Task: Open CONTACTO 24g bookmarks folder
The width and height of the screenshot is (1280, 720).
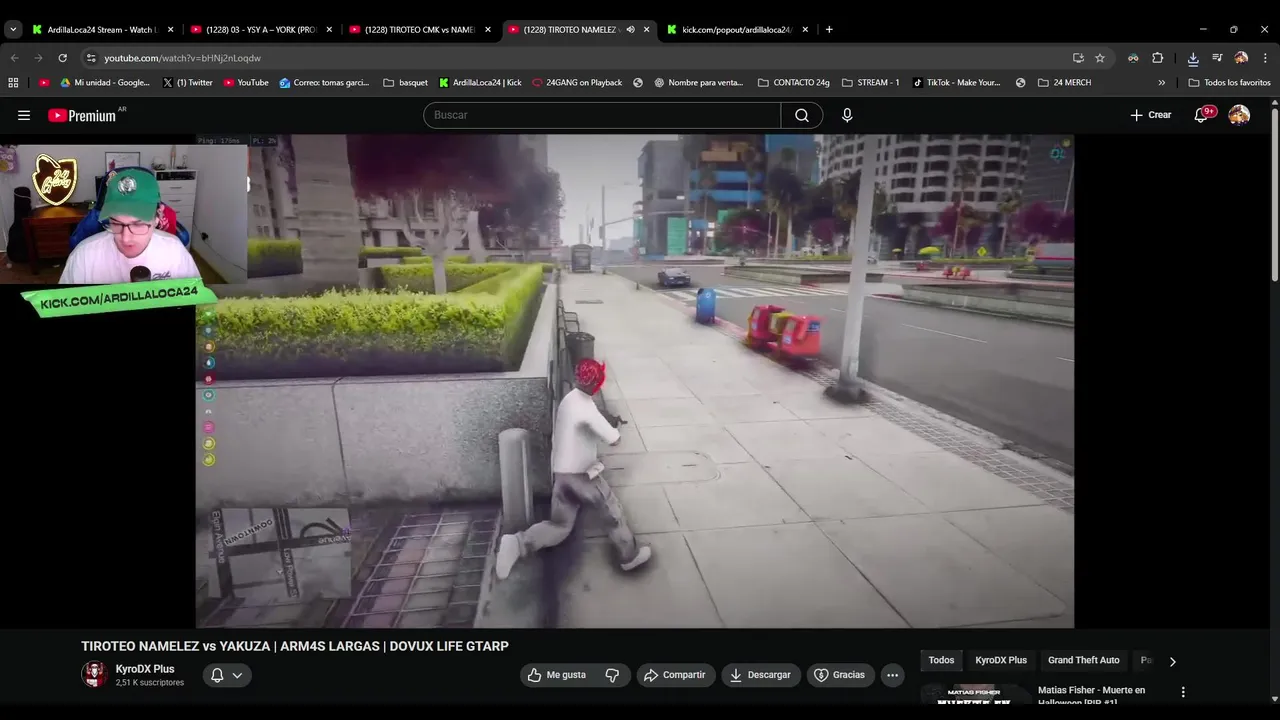Action: [x=793, y=83]
